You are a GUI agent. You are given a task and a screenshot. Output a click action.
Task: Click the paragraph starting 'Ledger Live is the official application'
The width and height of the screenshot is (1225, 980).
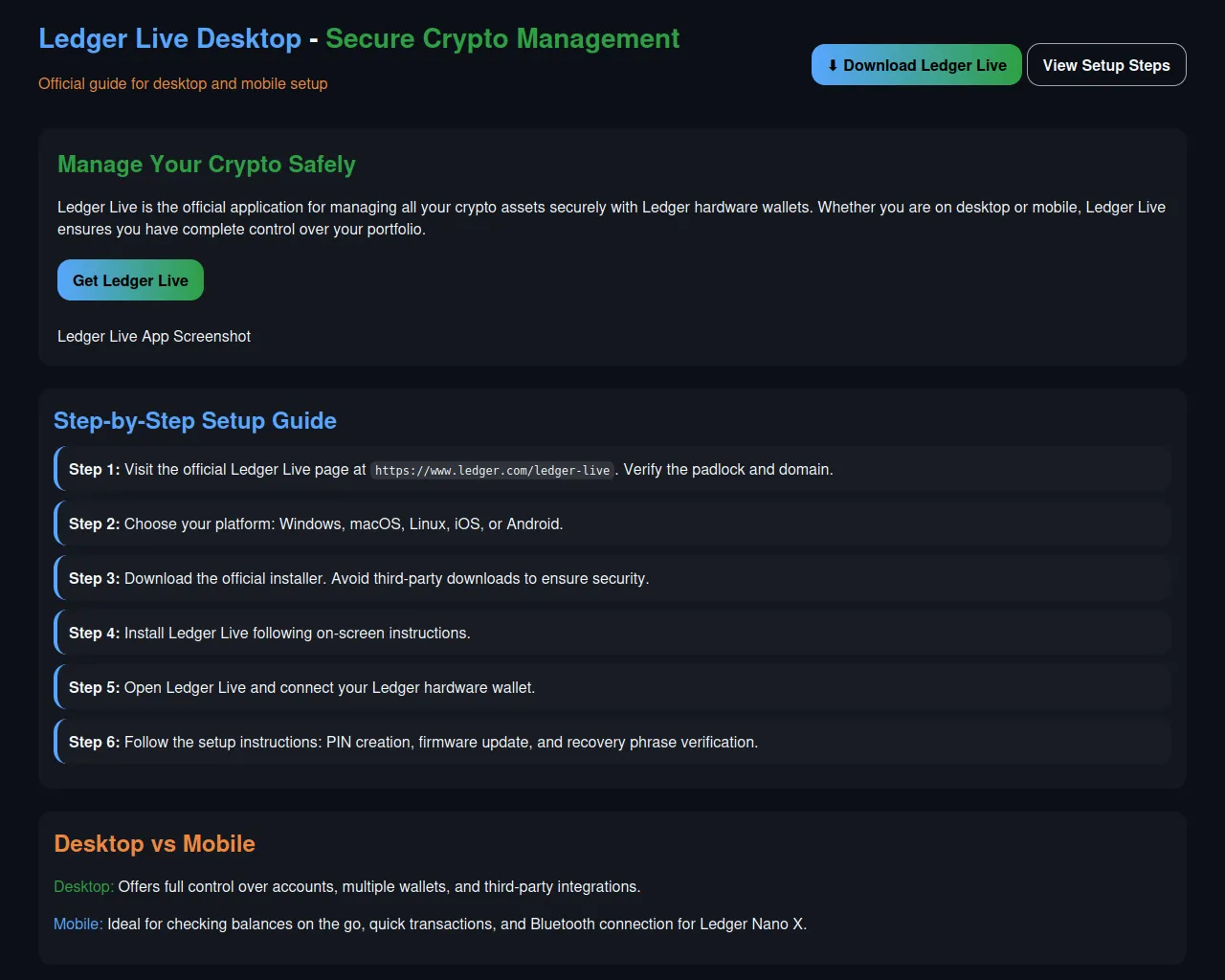tap(612, 218)
